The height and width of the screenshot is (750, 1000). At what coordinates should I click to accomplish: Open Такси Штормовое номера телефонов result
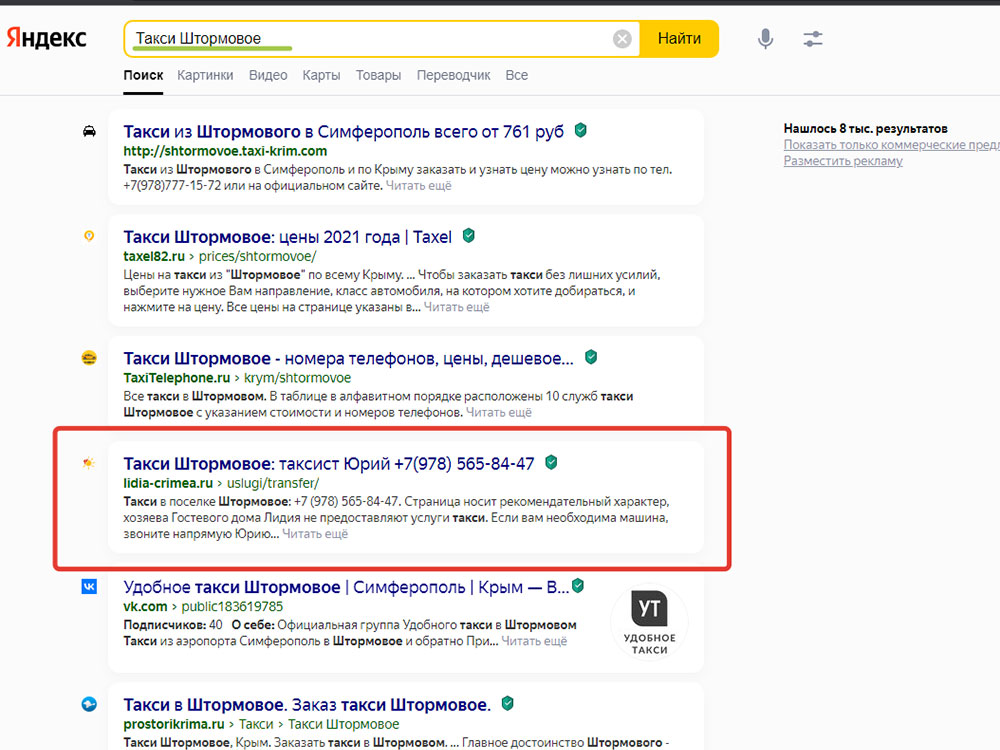348,359
